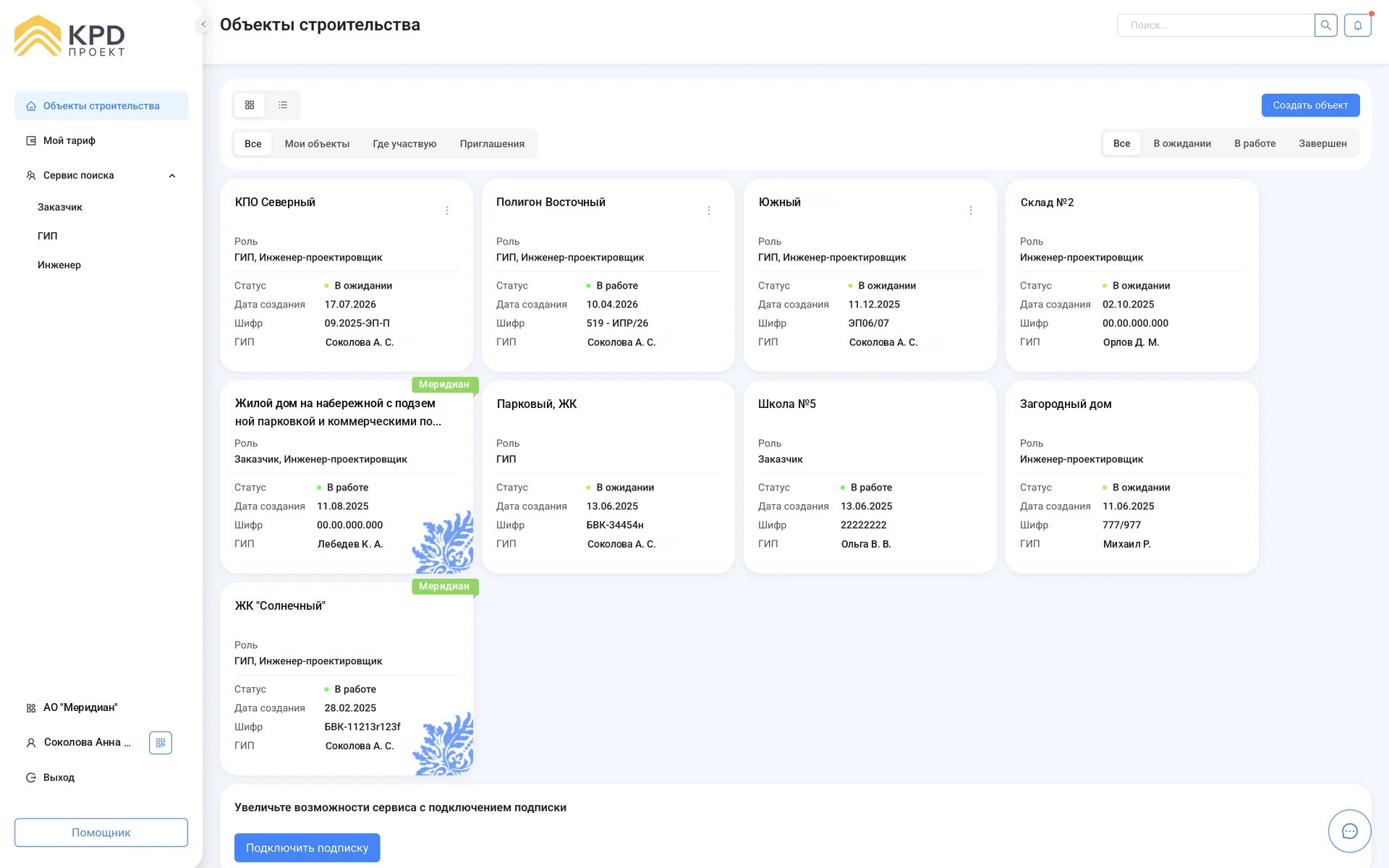The image size is (1389, 868).
Task: Click cipher ЭП06/07
Action: 868,323
